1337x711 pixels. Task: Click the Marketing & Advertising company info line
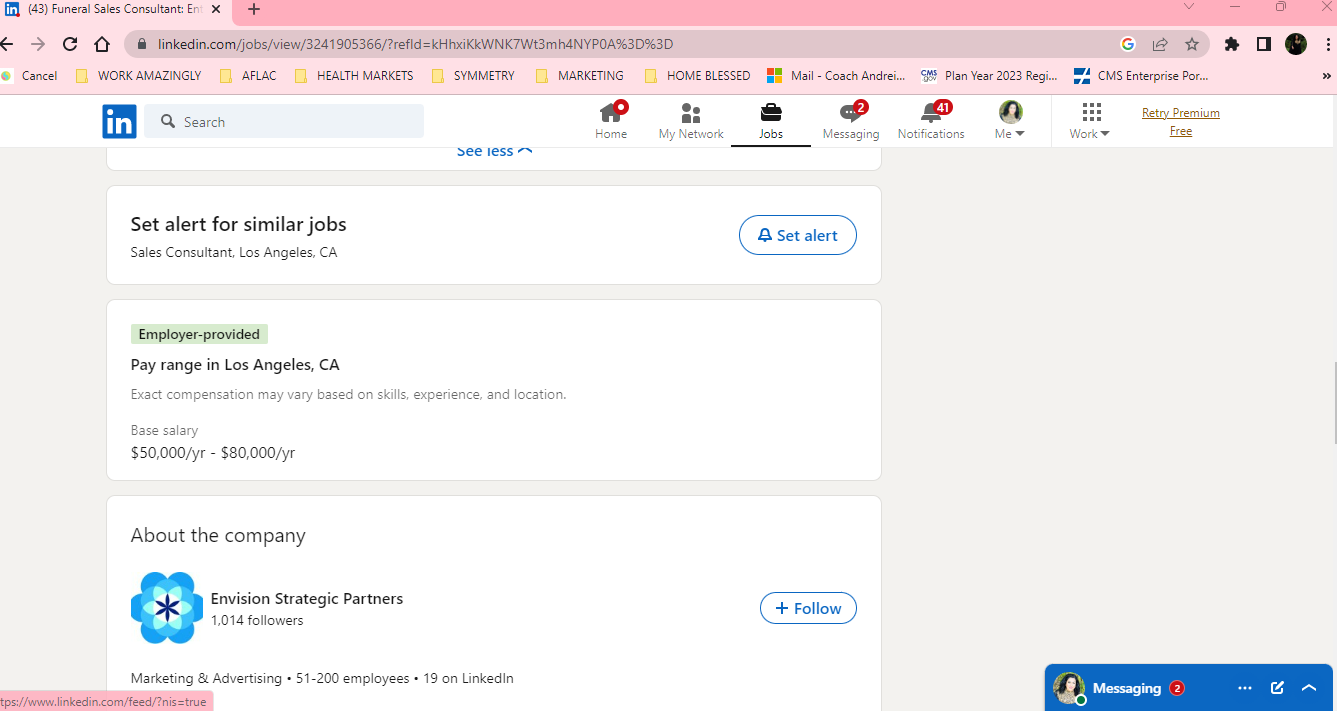(322, 678)
